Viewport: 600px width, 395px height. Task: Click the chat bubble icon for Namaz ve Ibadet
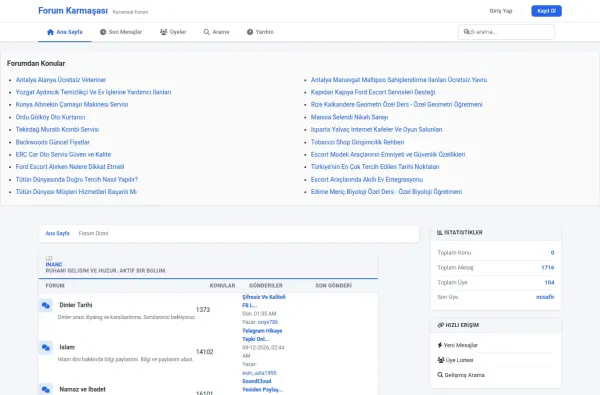click(46, 390)
